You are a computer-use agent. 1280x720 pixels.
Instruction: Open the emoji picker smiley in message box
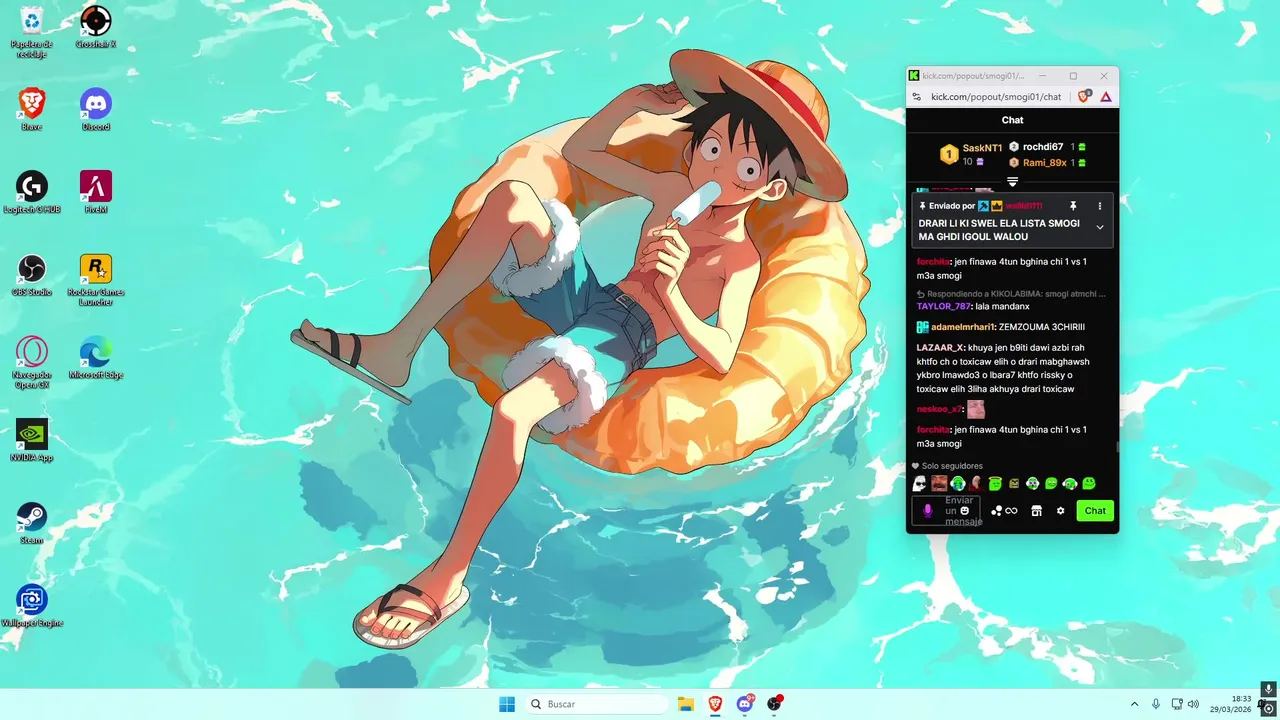pos(965,511)
